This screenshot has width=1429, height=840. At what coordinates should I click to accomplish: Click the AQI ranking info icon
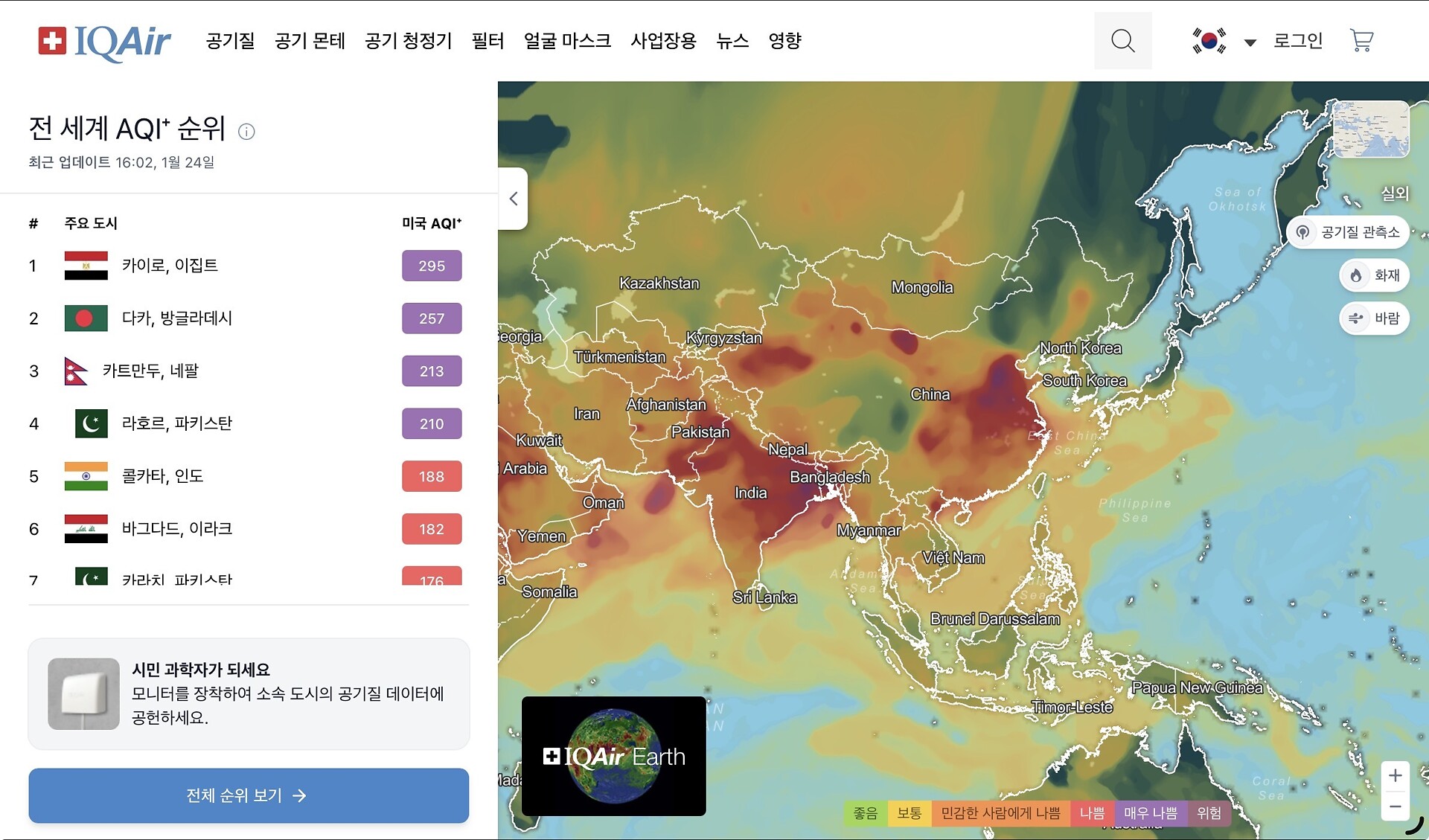point(246,132)
